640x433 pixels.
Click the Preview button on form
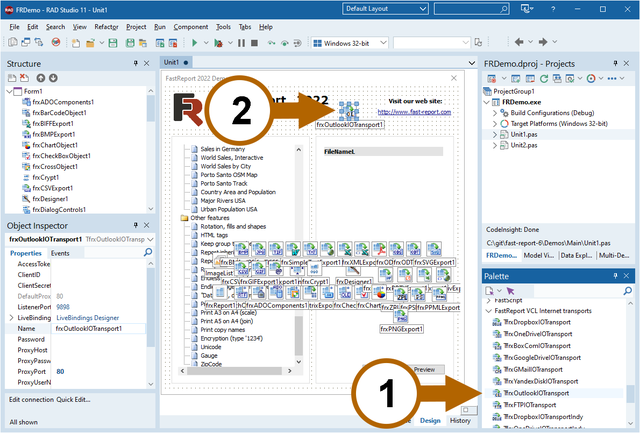click(424, 369)
